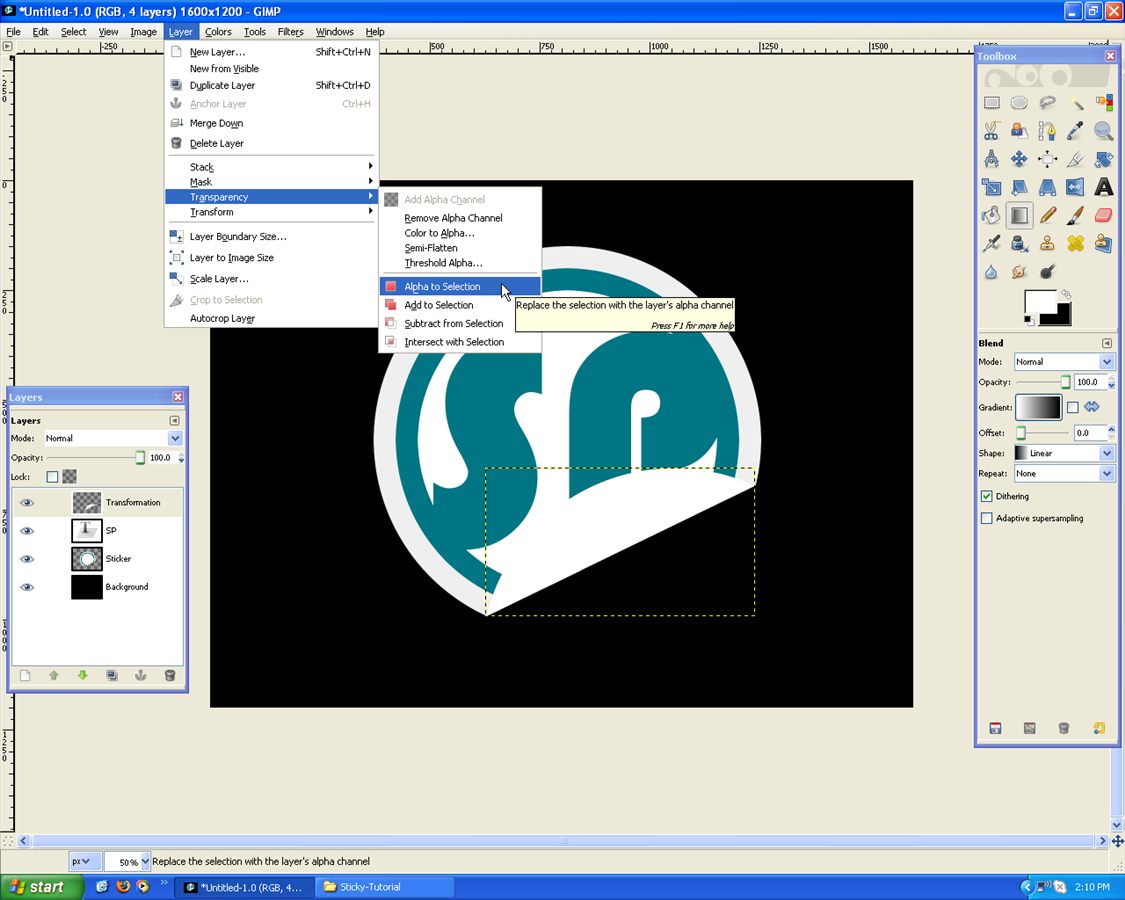This screenshot has height=900, width=1125.
Task: Select the Airbrush tool
Action: 992,243
